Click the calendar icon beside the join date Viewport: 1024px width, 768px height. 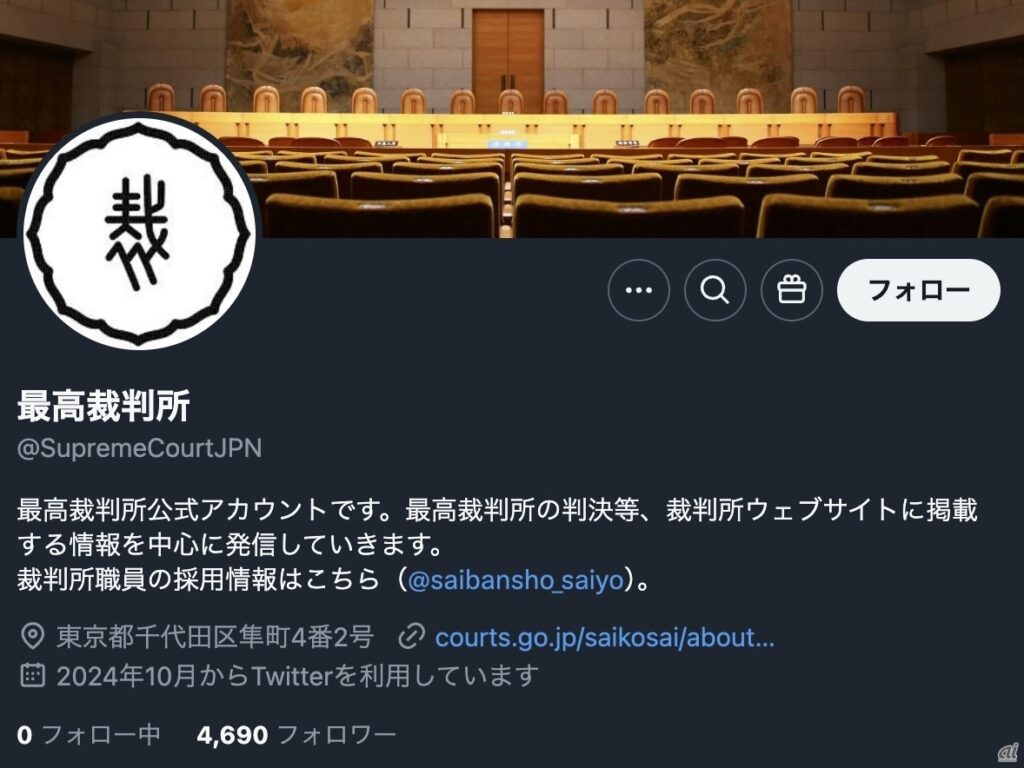click(x=33, y=675)
